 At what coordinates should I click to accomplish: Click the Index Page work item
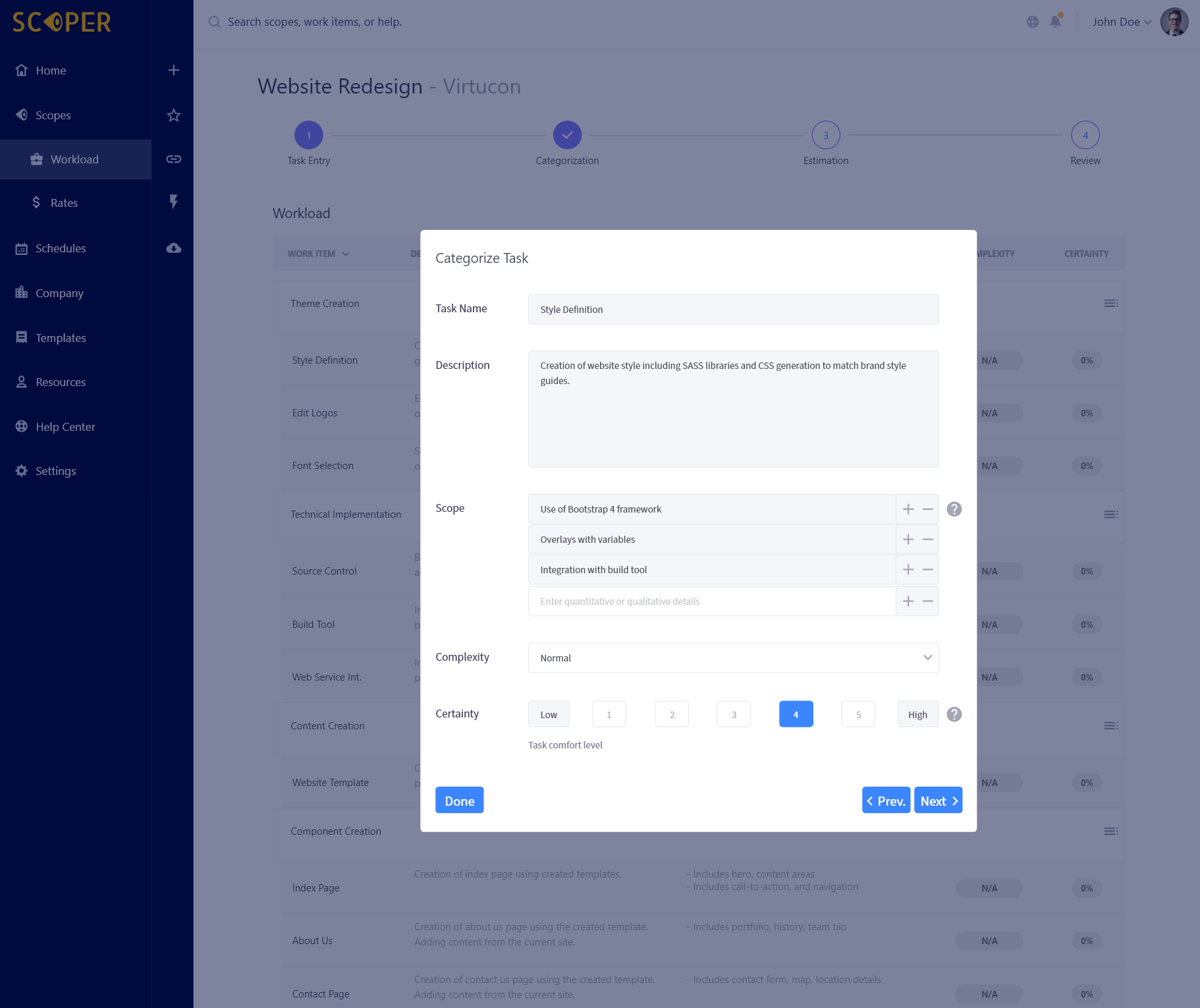[x=315, y=888]
